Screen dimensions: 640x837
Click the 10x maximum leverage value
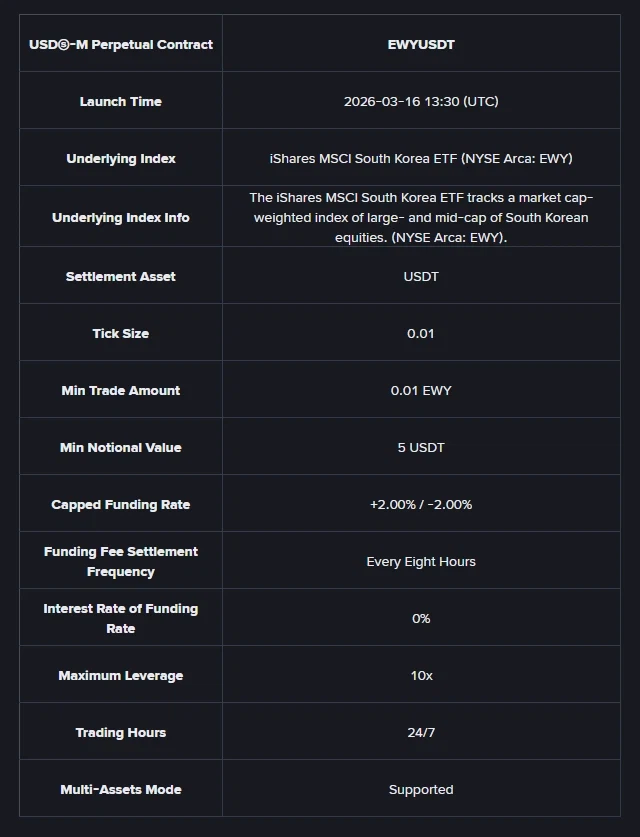point(421,675)
